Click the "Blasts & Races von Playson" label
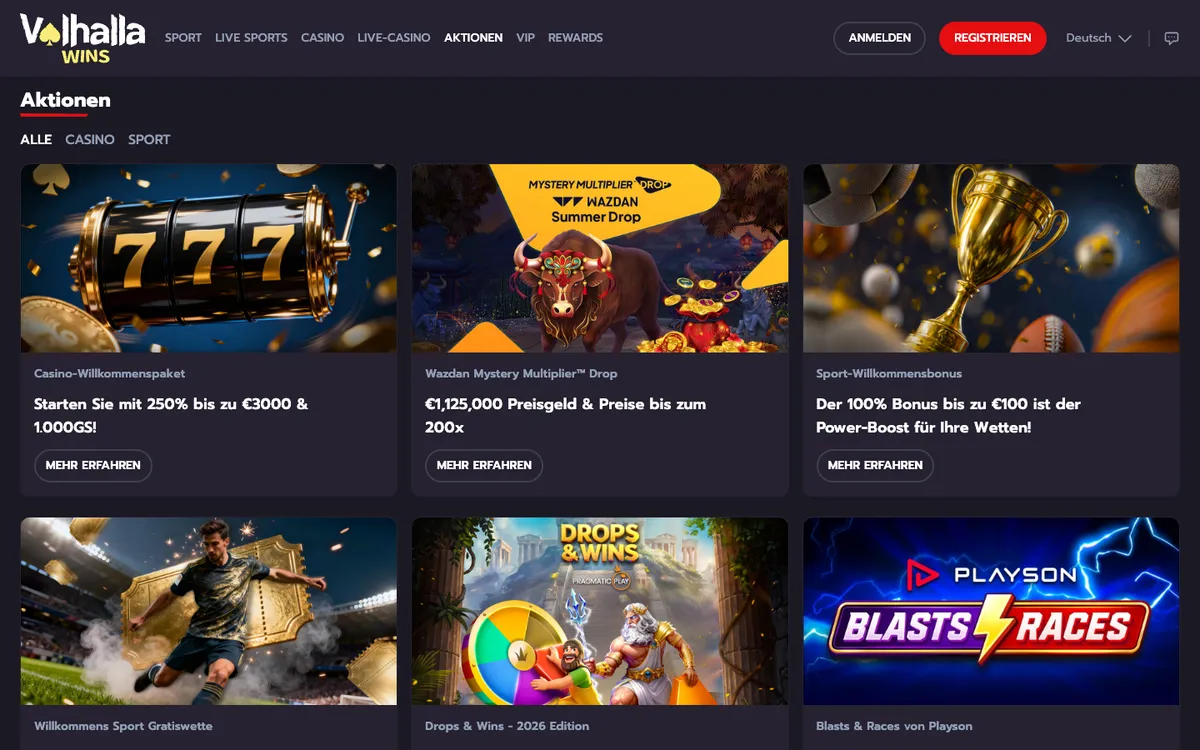1200x750 pixels. click(x=894, y=726)
